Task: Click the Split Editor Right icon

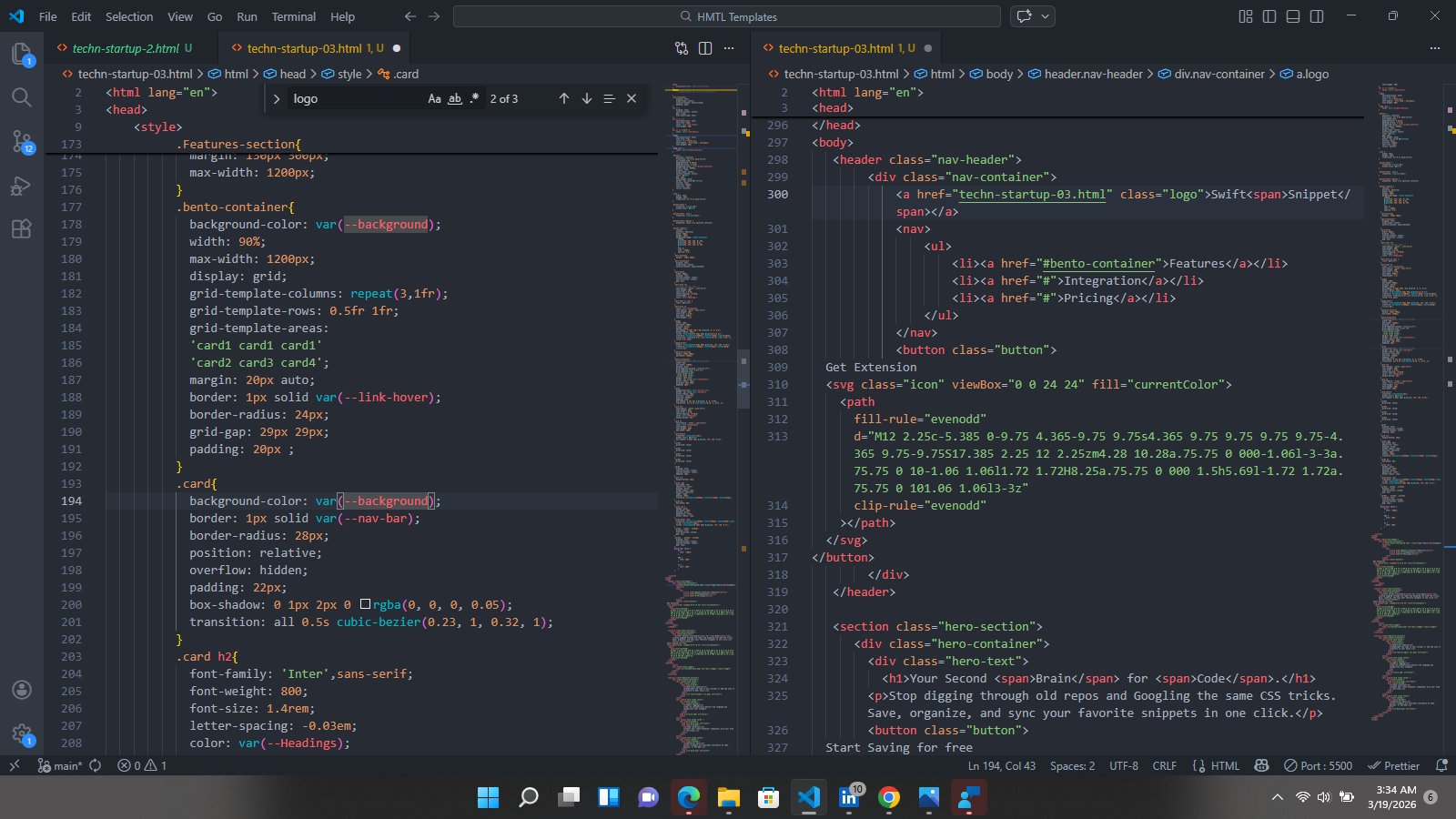Action: click(705, 48)
